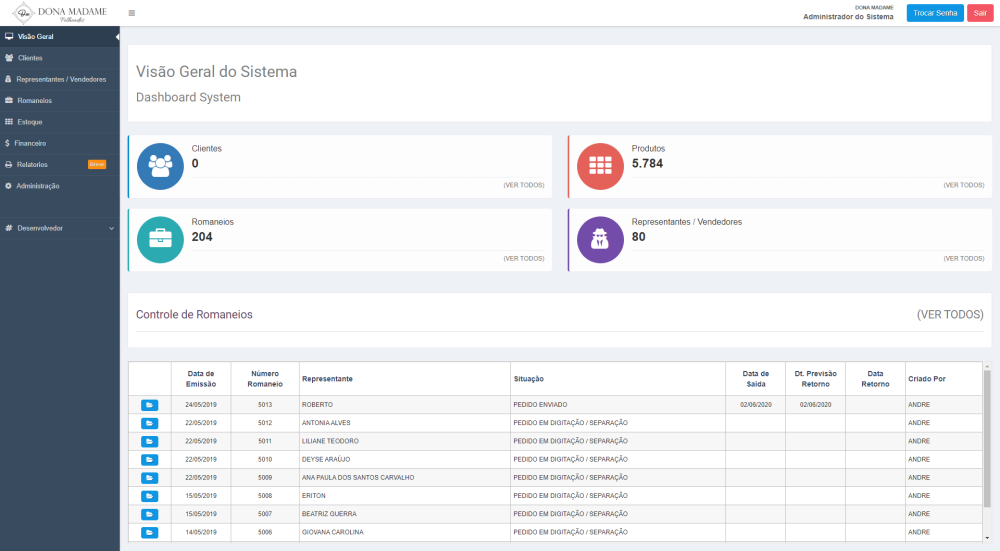This screenshot has height=551, width=1000.
Task: Click the Número Romaneio column header
Action: point(265,379)
